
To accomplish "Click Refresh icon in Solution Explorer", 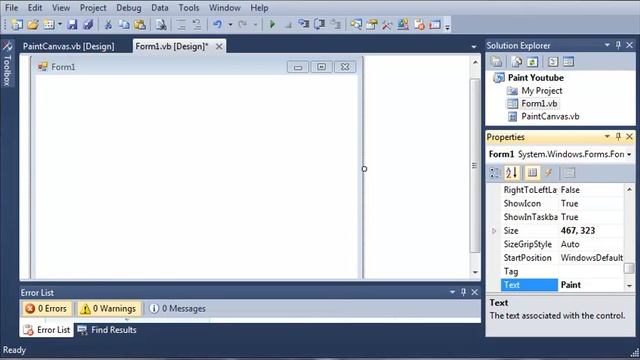I will click(x=532, y=62).
